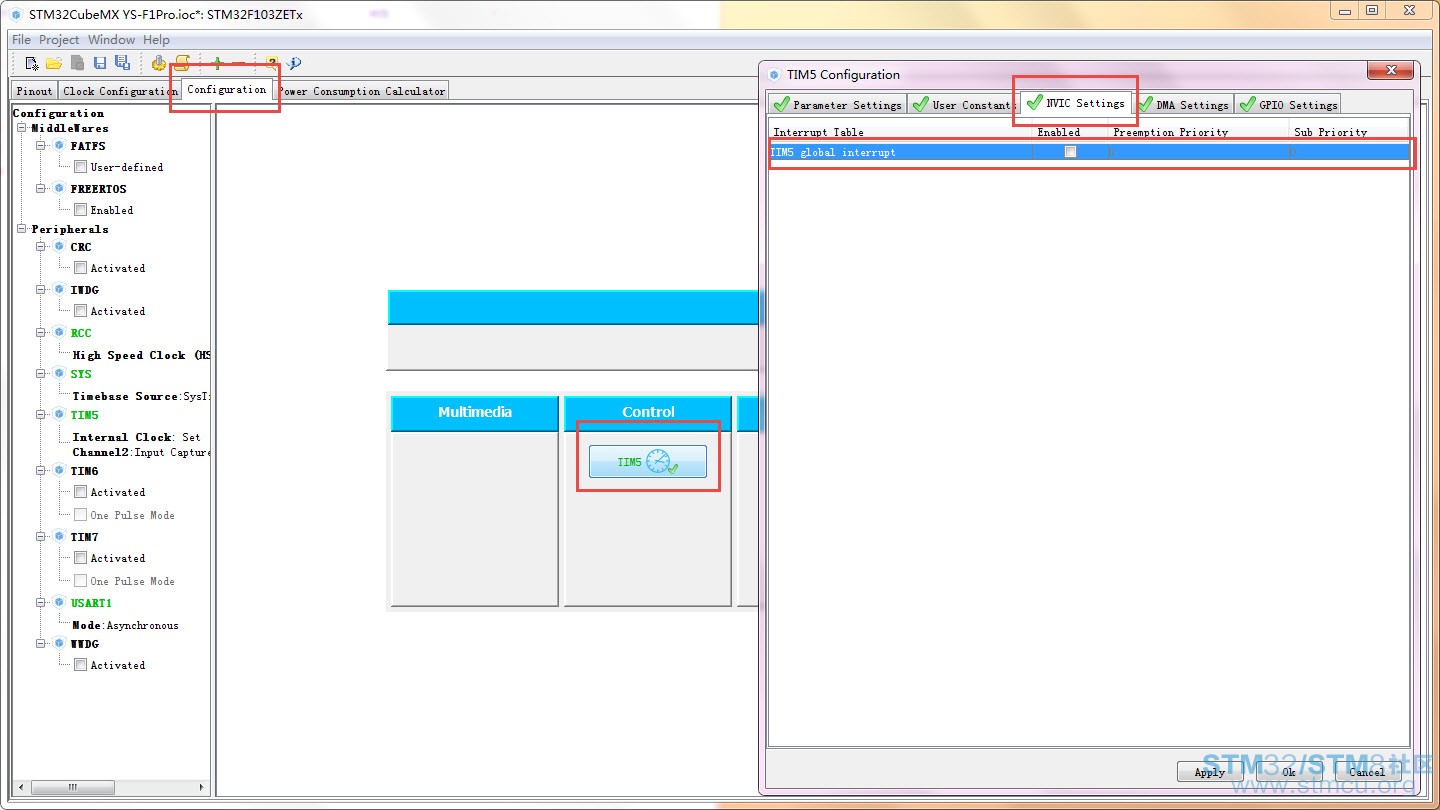This screenshot has width=1440, height=810.
Task: Click the cube icon beside SYS
Action: (x=59, y=374)
